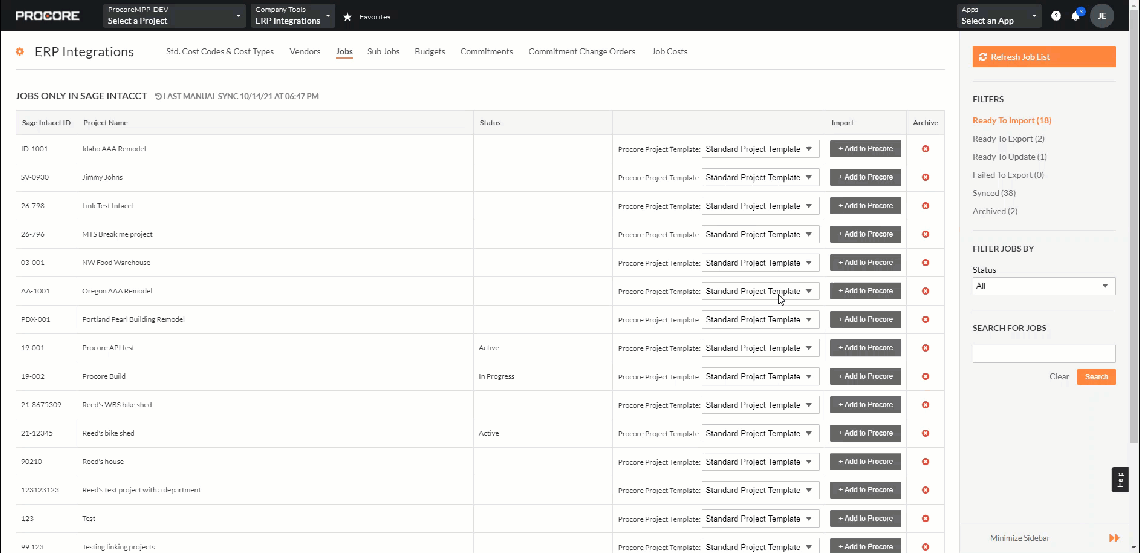Click the Minimize Sidebar arrows

(1114, 538)
